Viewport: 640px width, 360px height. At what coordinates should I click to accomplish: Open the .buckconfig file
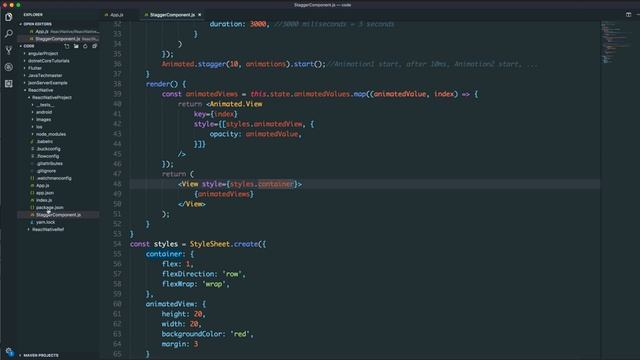coord(48,149)
